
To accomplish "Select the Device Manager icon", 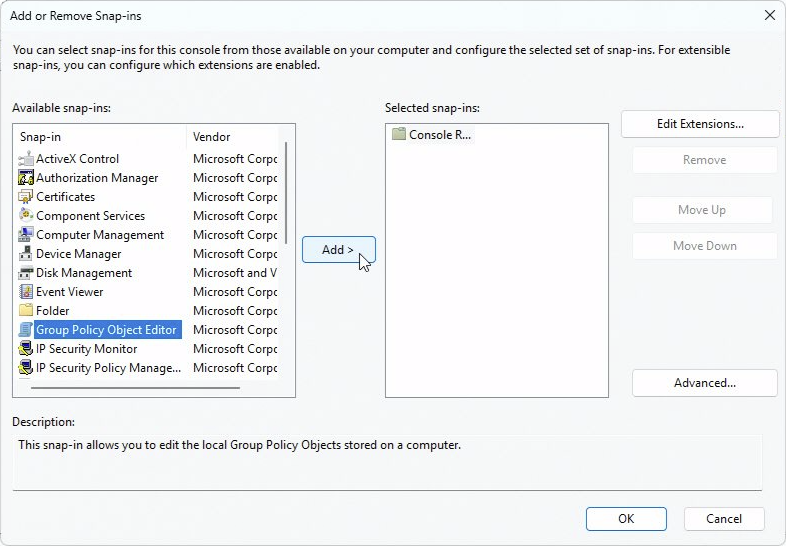I will (x=26, y=254).
